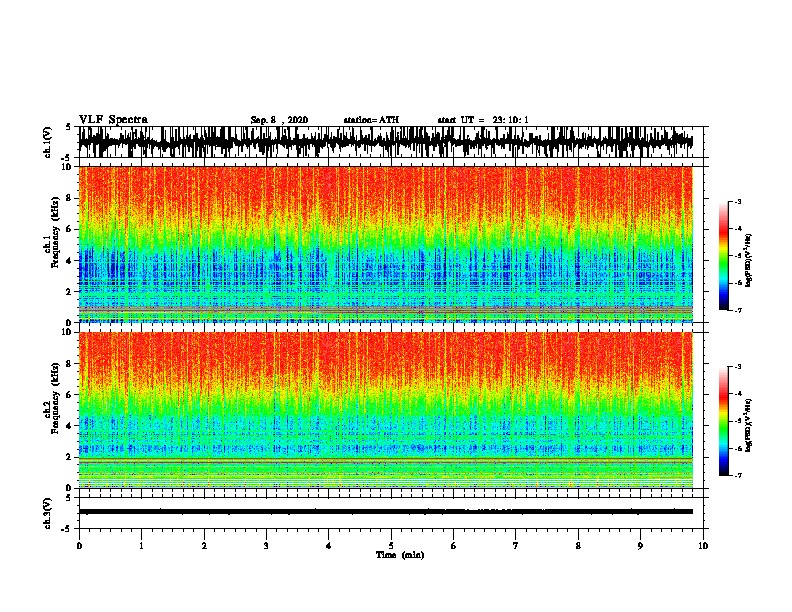The image size is (792, 612).
Task: Click the "2" kHz tick of ch.2 frequency axis
Action: [x=69, y=457]
